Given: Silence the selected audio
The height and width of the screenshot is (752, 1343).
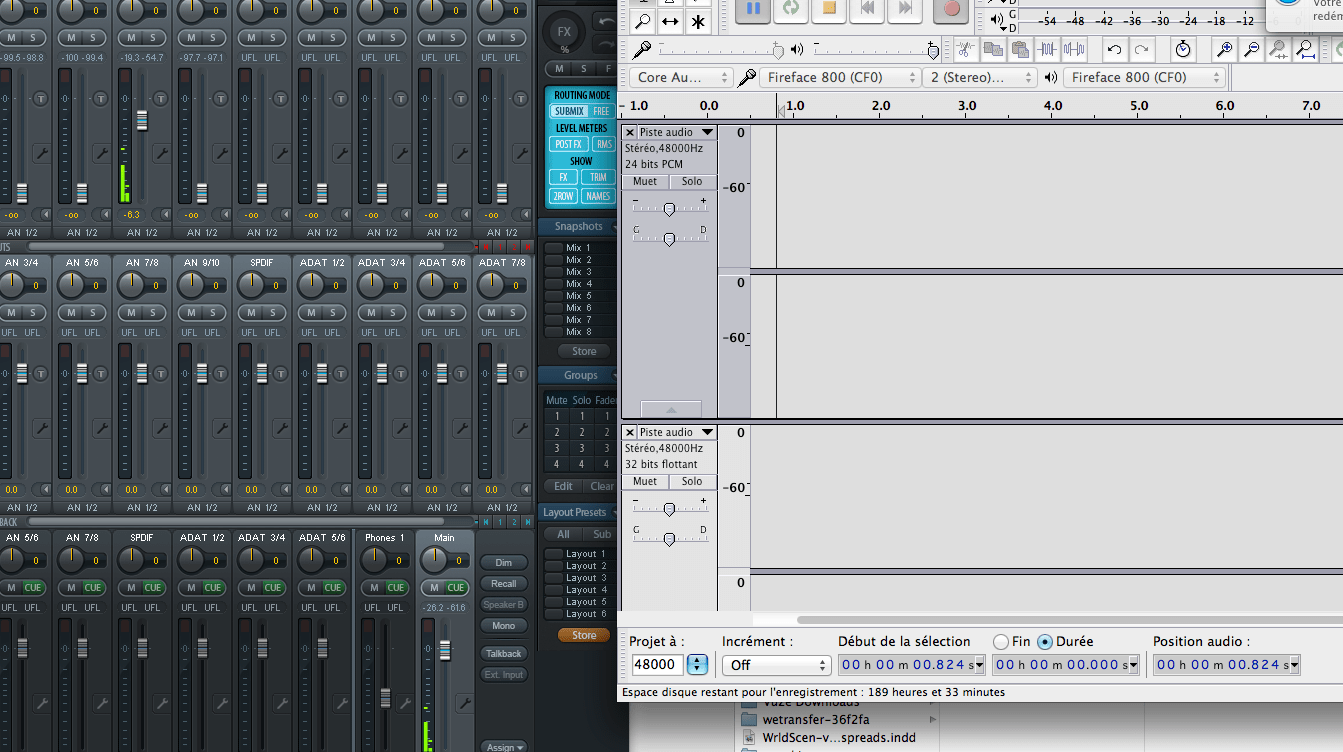Looking at the screenshot, I should coord(1074,49).
